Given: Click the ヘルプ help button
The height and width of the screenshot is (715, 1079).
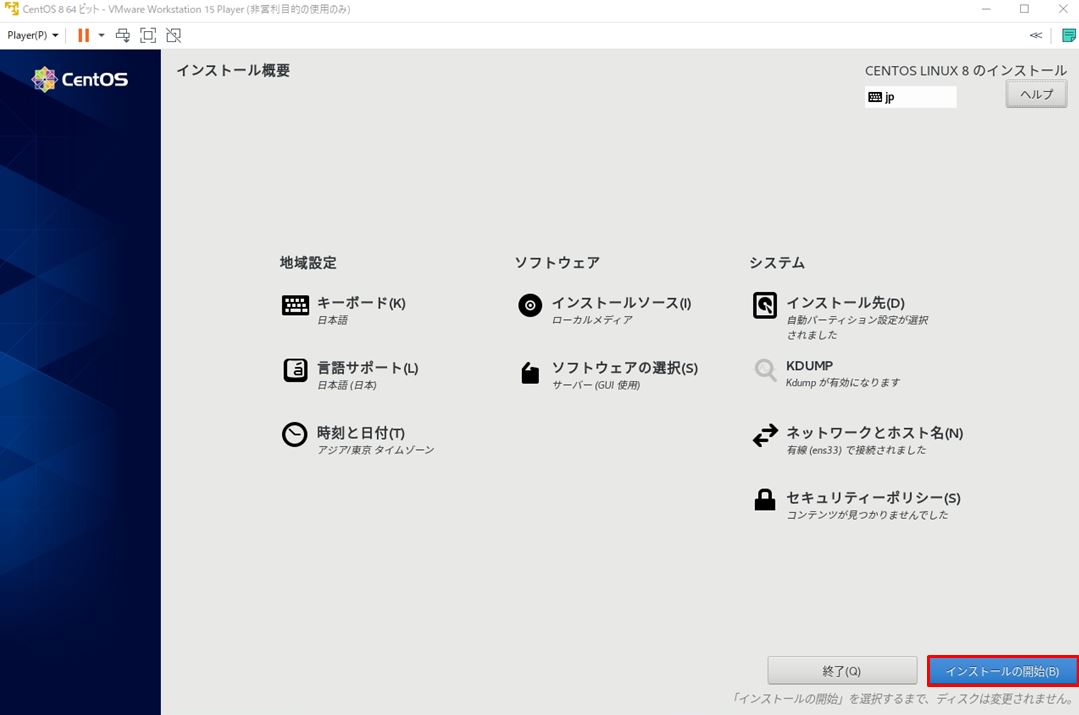Looking at the screenshot, I should 1036,94.
